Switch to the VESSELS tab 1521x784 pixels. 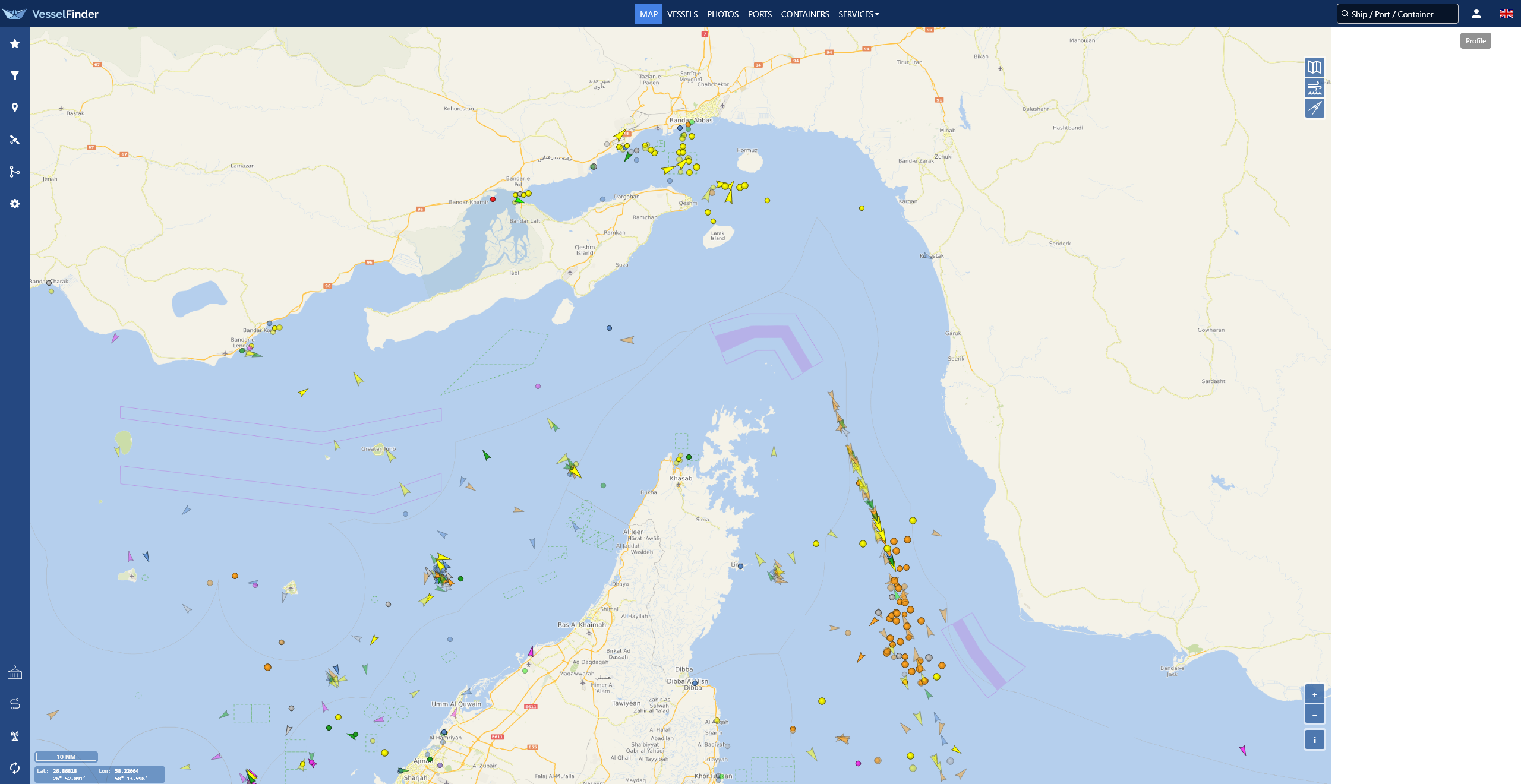[x=682, y=14]
